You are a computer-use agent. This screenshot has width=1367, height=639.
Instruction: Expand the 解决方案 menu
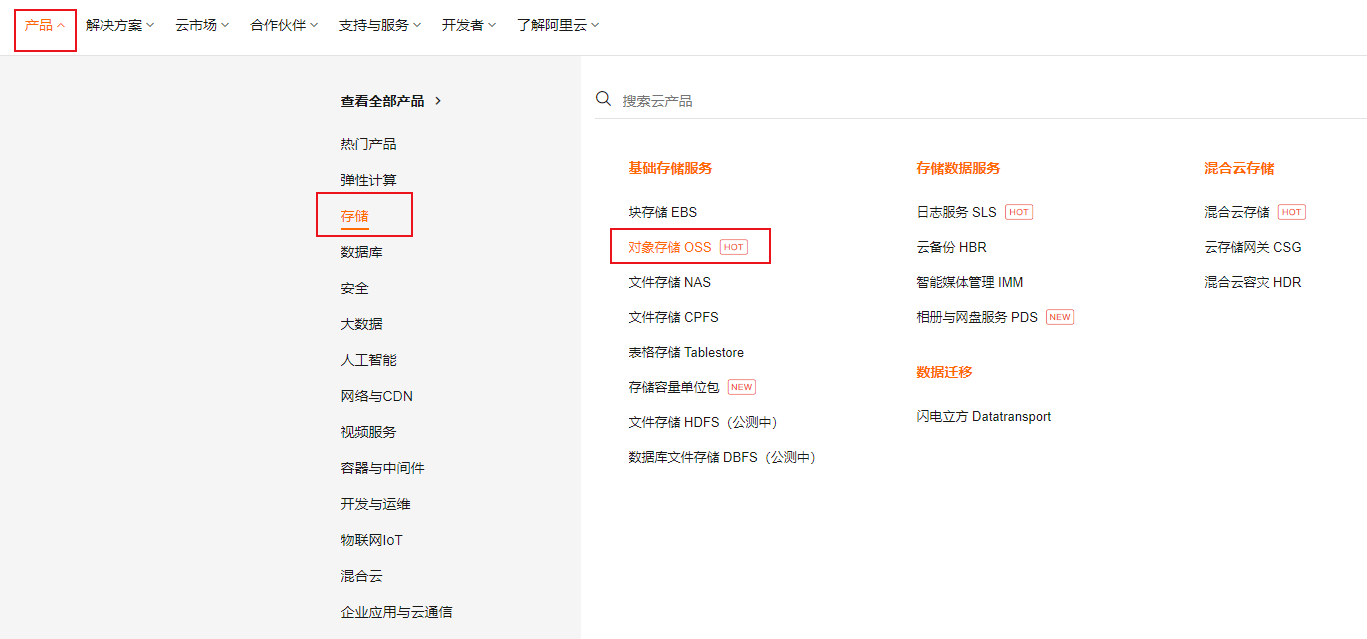tap(120, 25)
